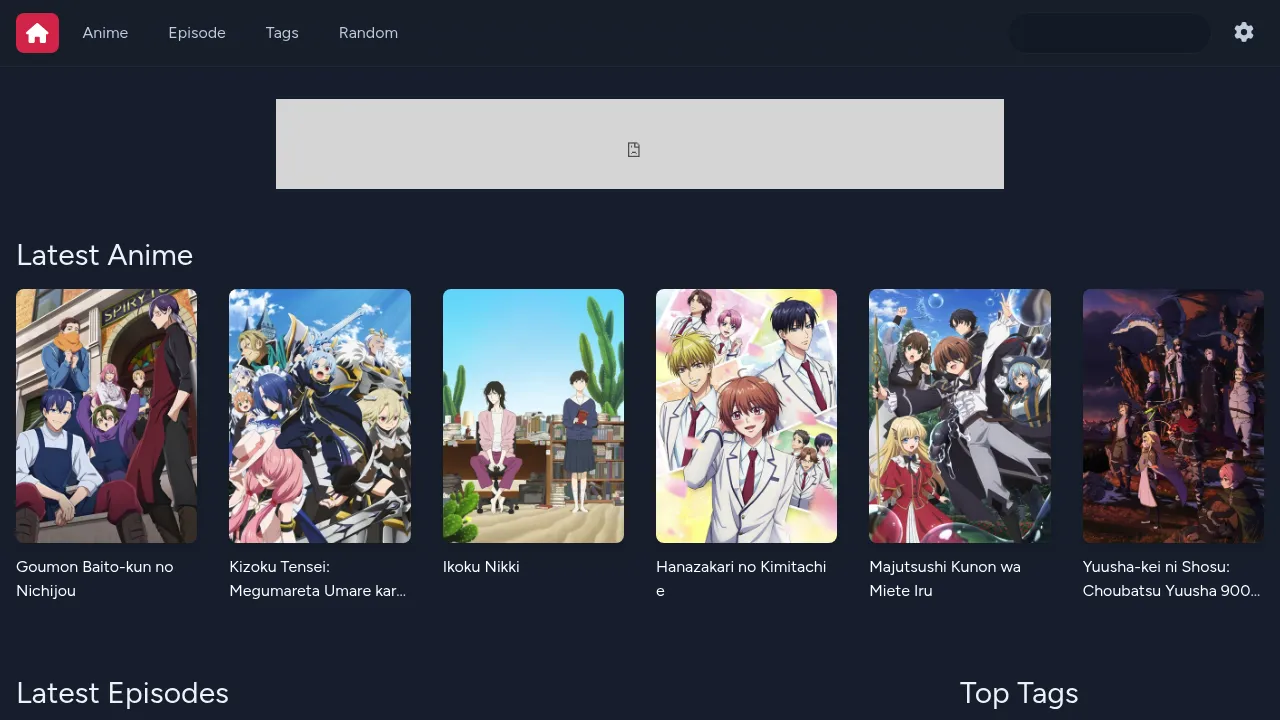Open the settings gear icon

click(x=1243, y=32)
